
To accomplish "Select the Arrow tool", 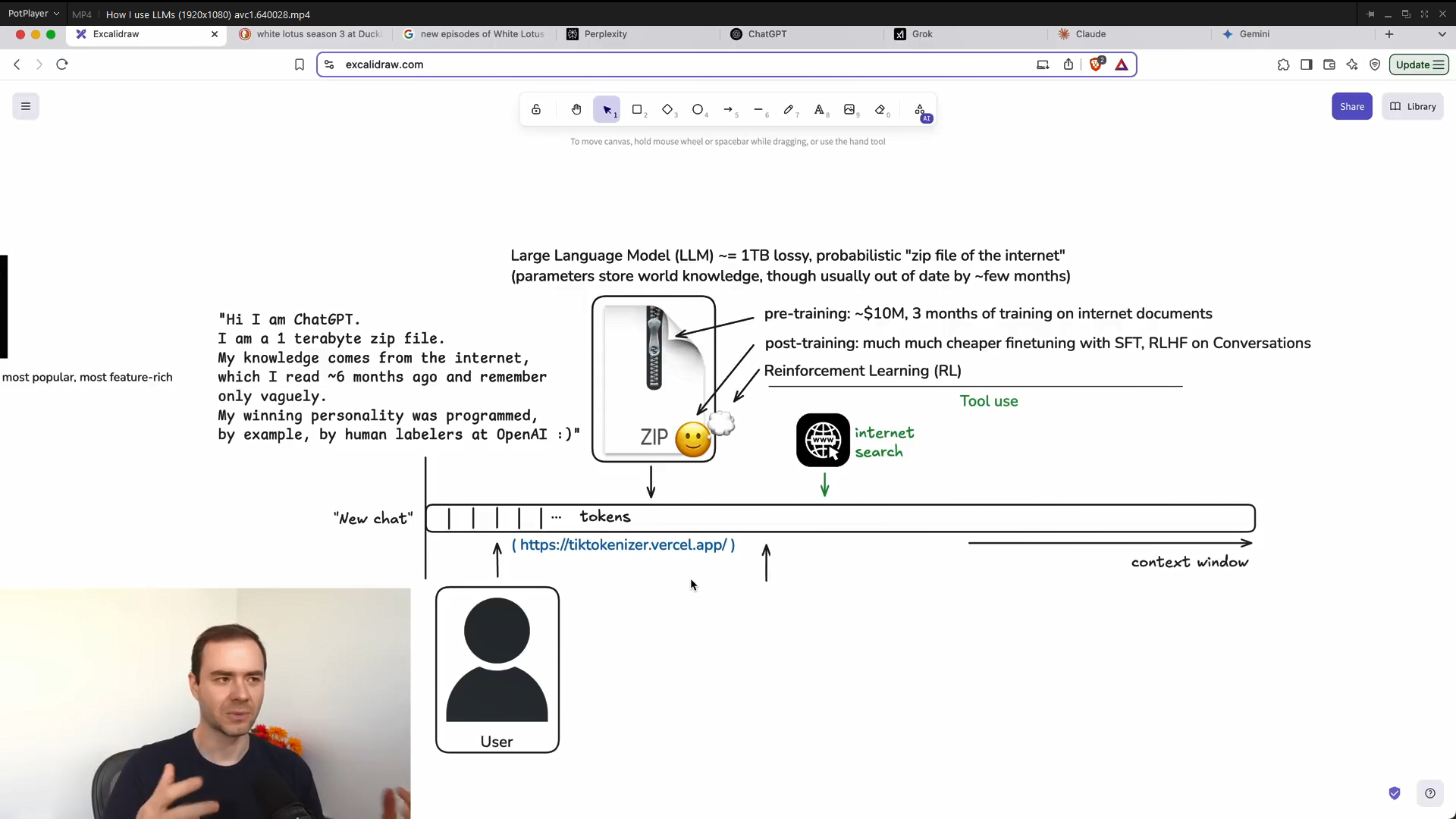I will [729, 109].
